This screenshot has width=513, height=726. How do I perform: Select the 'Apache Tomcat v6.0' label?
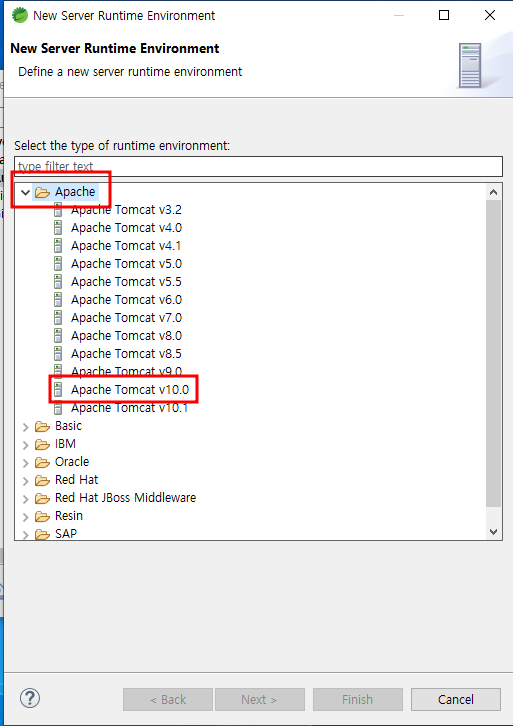(x=126, y=300)
